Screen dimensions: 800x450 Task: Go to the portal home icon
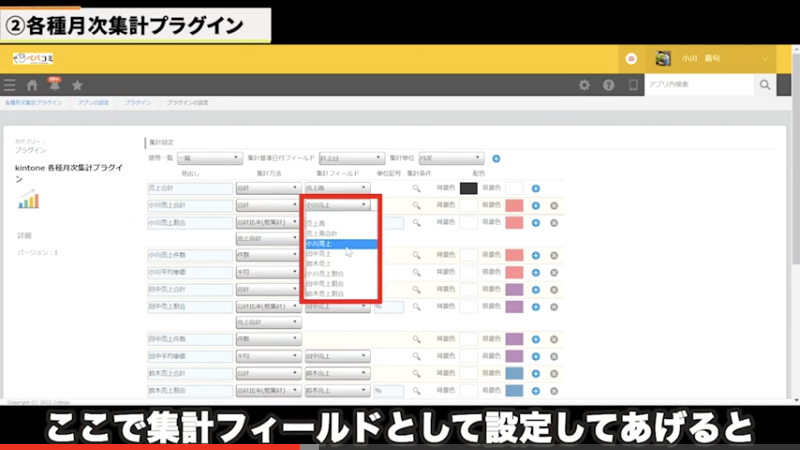tap(32, 85)
